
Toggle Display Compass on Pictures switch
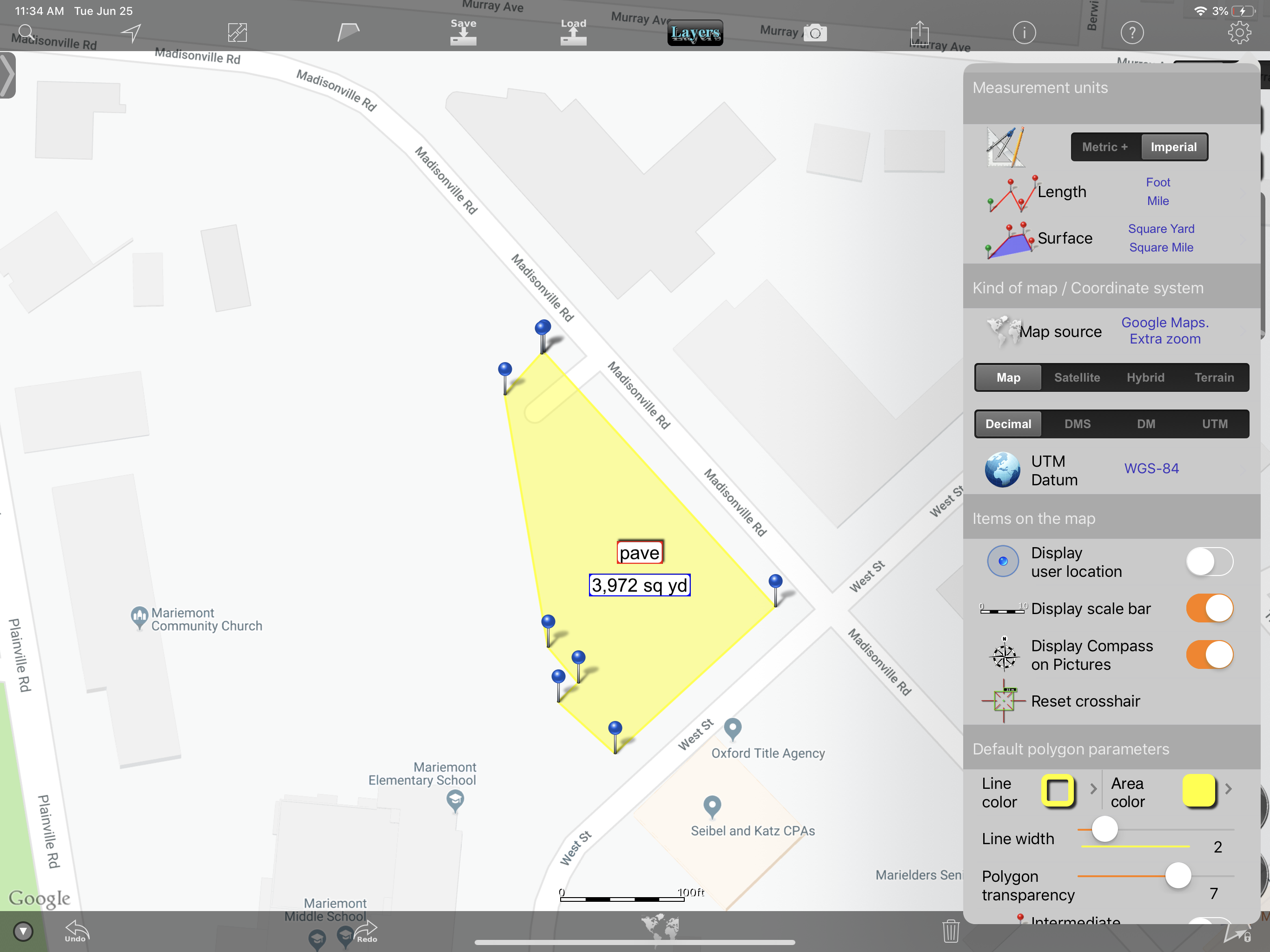(1210, 654)
